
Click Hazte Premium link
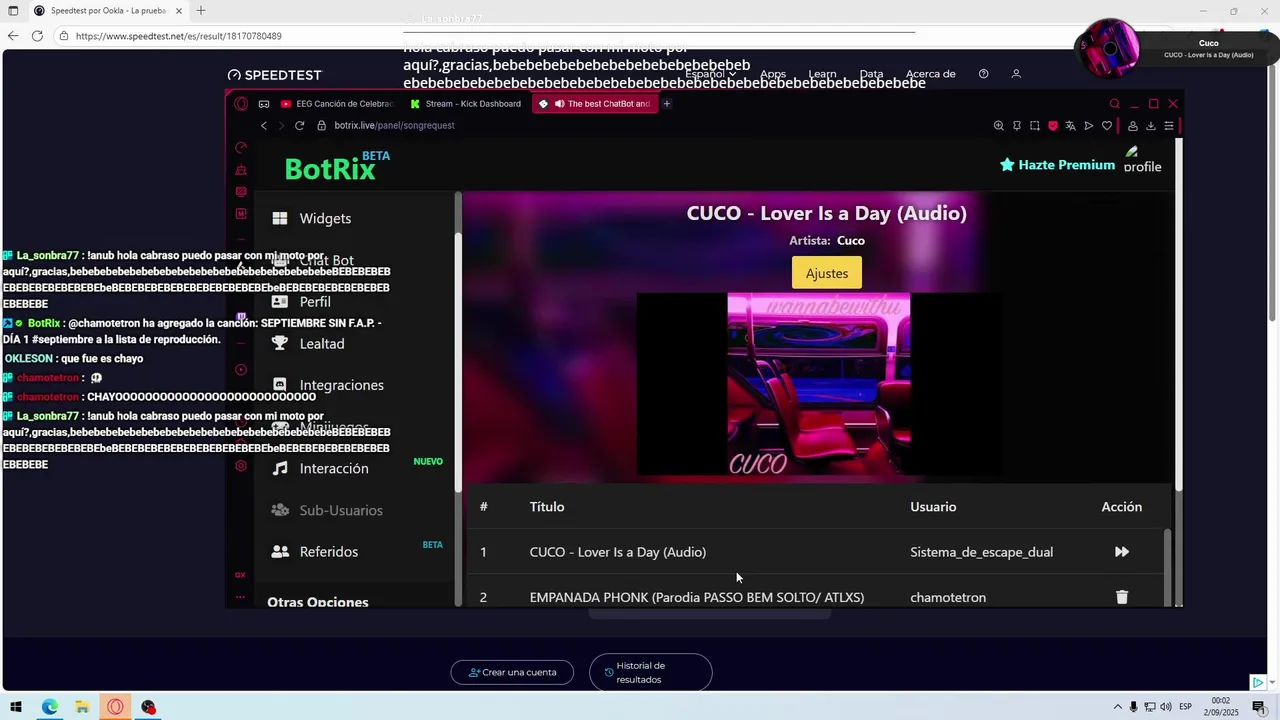pyautogui.click(x=1057, y=165)
